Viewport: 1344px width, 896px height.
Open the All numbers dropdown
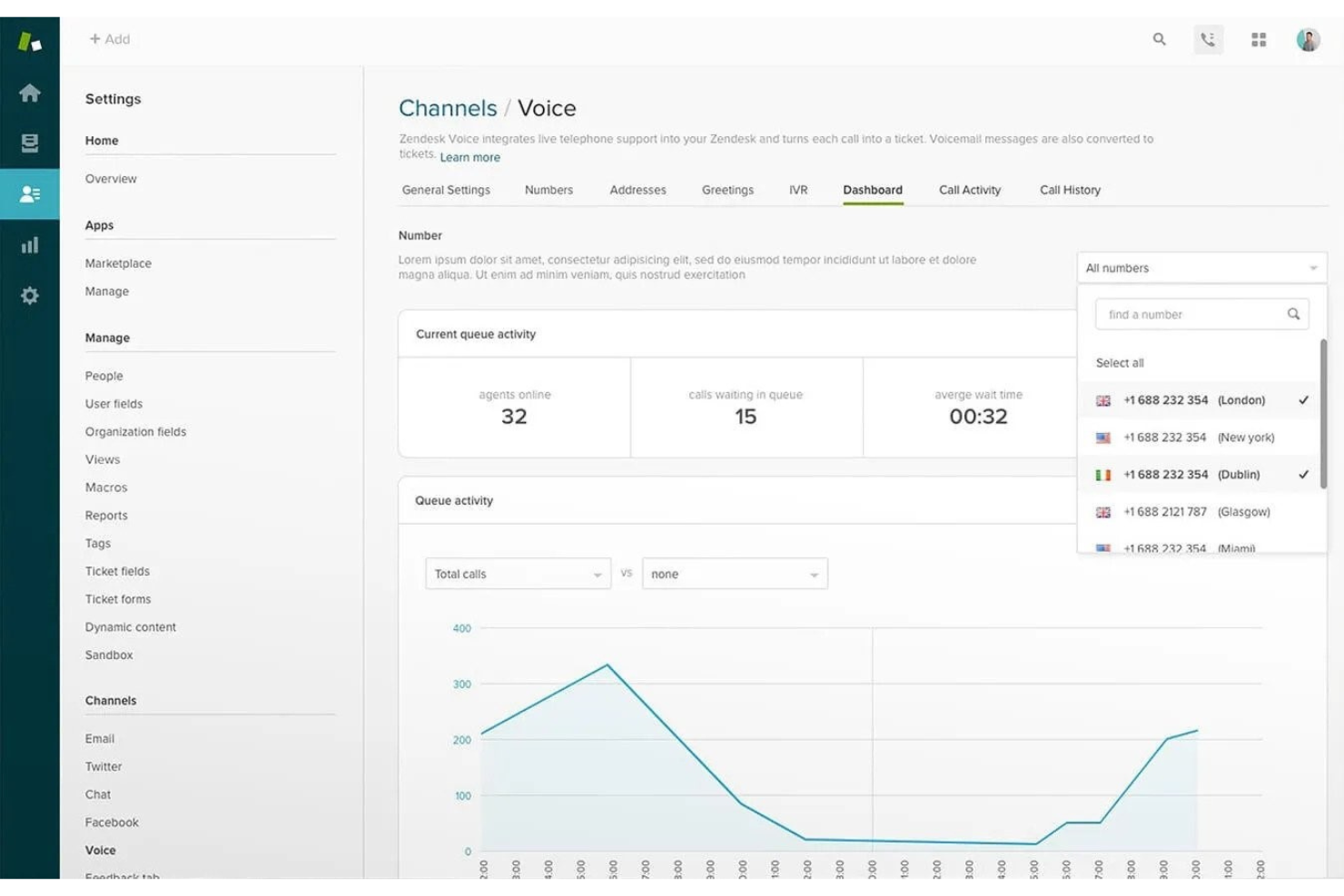pyautogui.click(x=1201, y=267)
